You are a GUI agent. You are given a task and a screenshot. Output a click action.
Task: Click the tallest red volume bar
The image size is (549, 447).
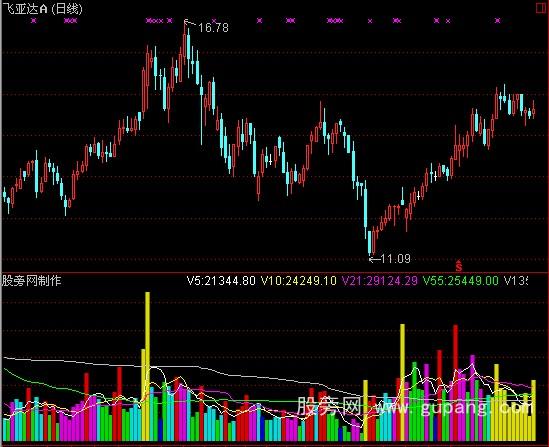pyautogui.click(x=455, y=383)
